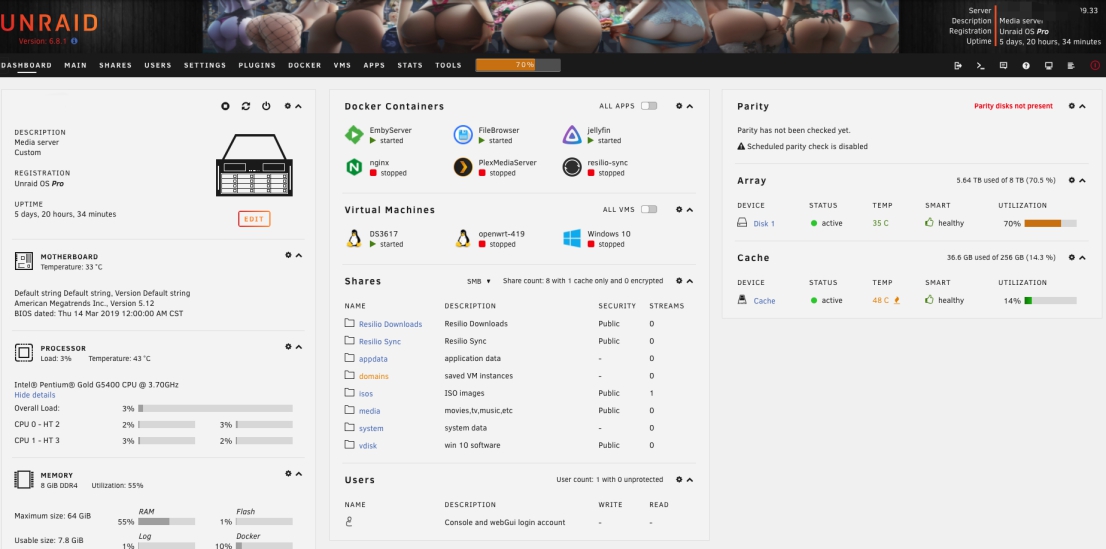Click the nginx container icon

pyautogui.click(x=353, y=167)
